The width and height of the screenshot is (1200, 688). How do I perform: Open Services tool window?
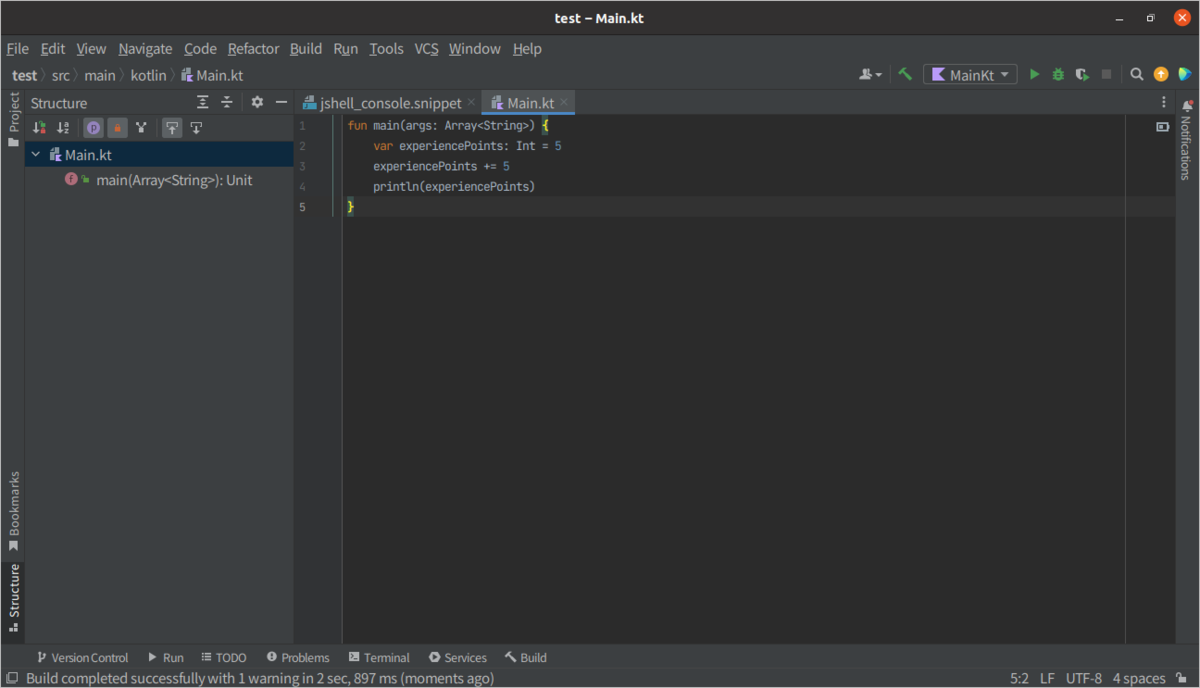pos(457,657)
